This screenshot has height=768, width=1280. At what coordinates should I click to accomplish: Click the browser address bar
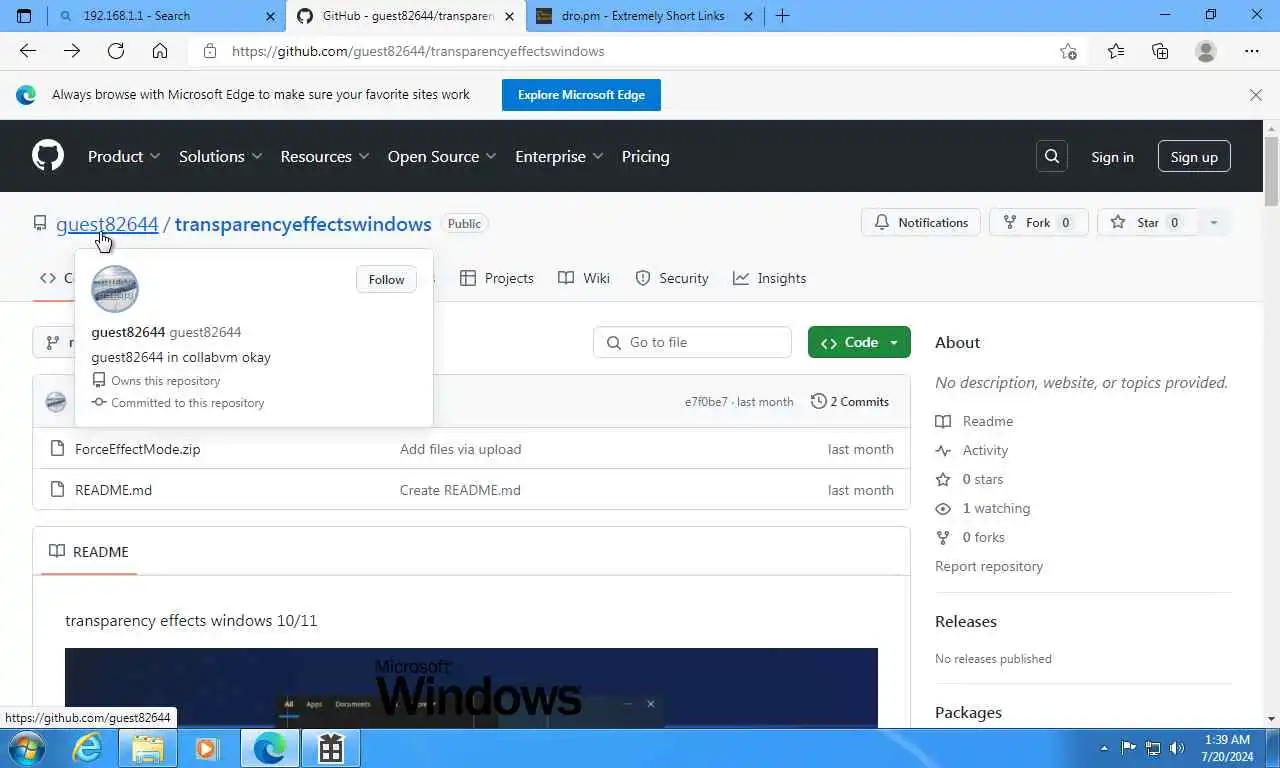[x=620, y=51]
